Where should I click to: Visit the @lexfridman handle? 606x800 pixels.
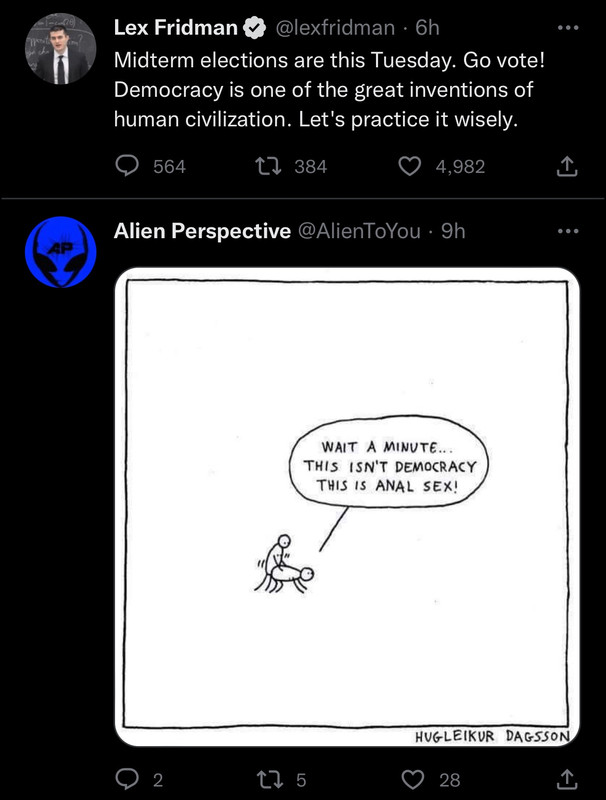(335, 28)
